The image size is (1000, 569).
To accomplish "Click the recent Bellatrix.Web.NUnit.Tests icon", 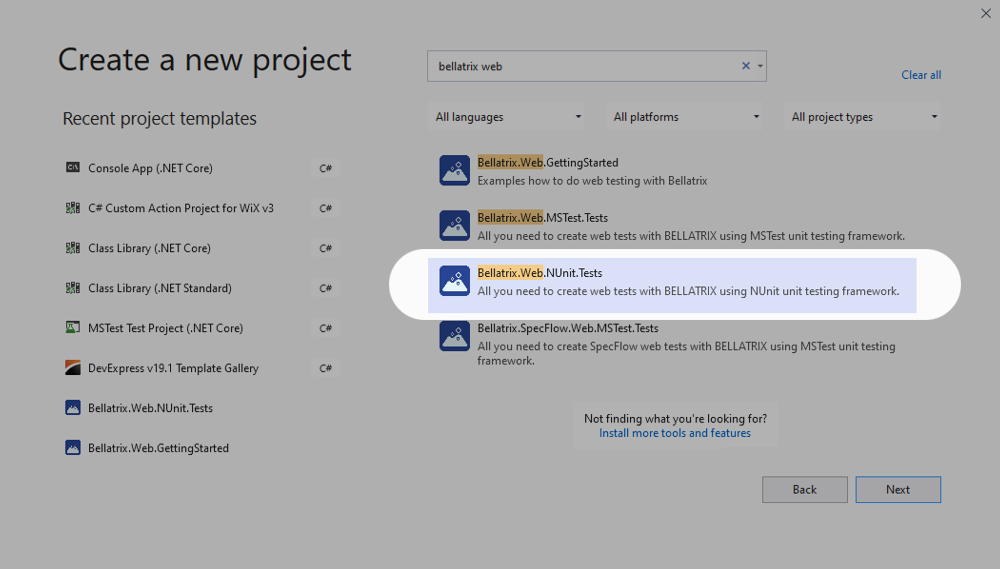I will pos(73,408).
